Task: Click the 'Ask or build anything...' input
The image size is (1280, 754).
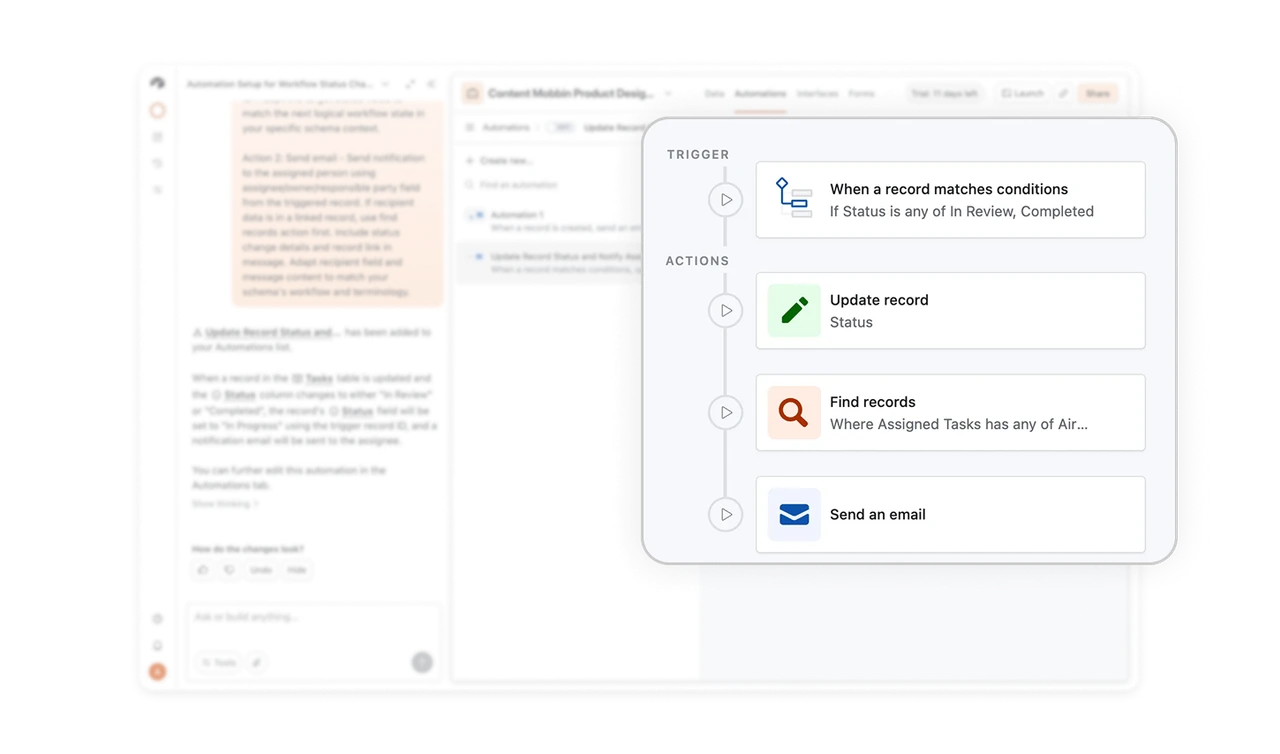Action: point(313,618)
